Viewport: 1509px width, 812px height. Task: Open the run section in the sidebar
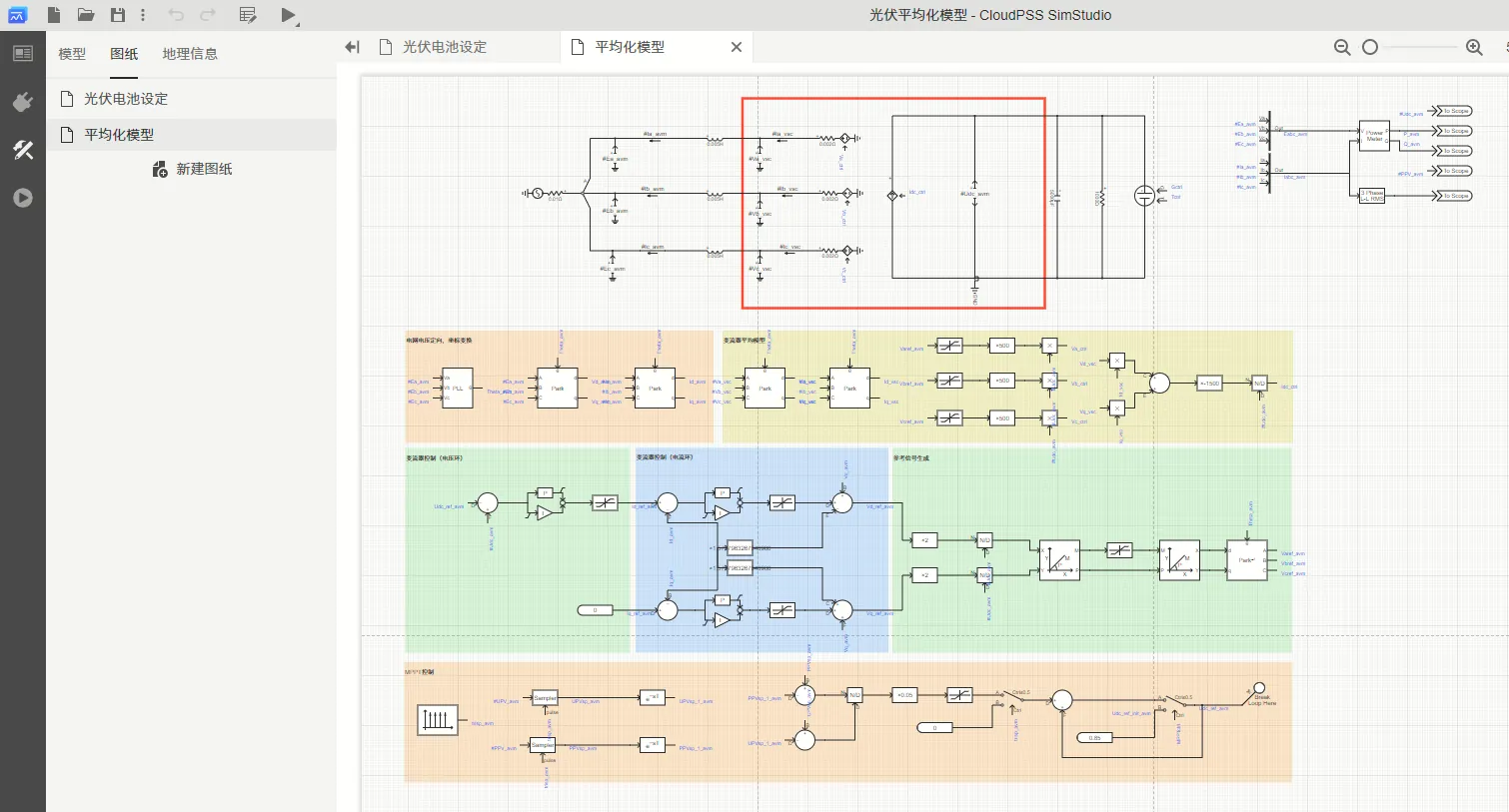point(23,198)
